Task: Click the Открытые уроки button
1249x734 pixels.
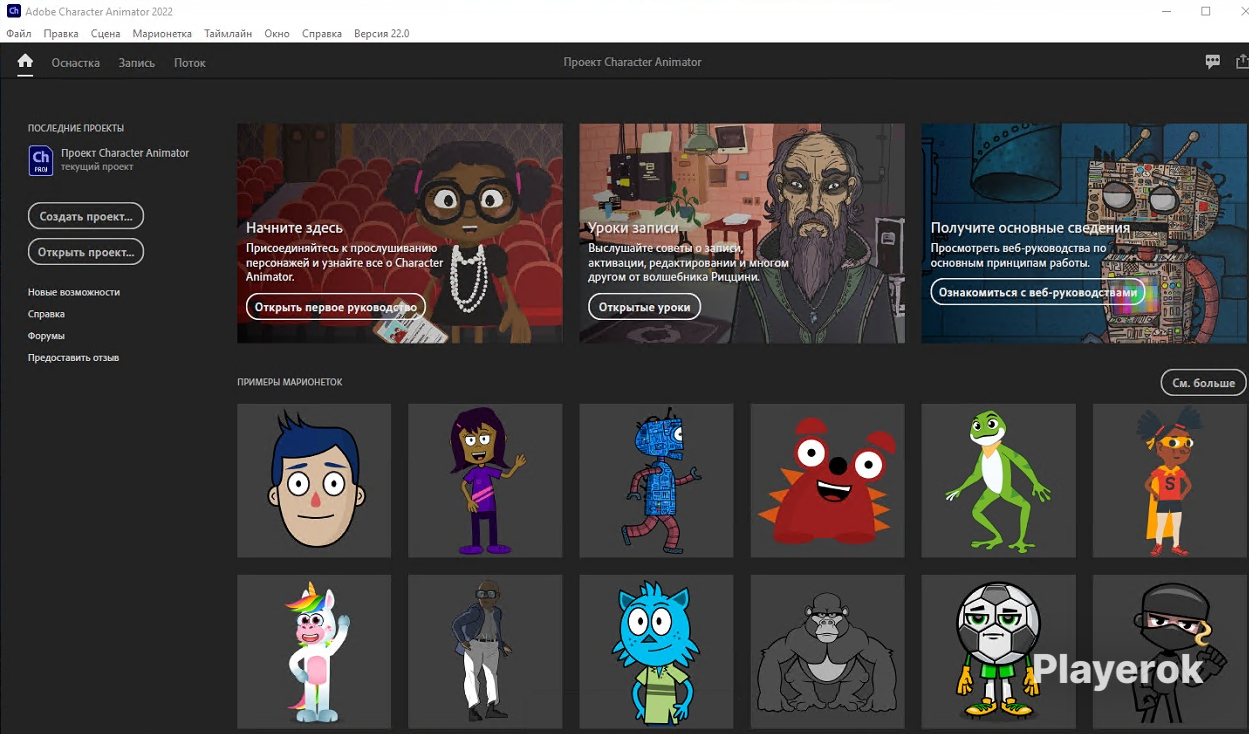Action: 644,307
